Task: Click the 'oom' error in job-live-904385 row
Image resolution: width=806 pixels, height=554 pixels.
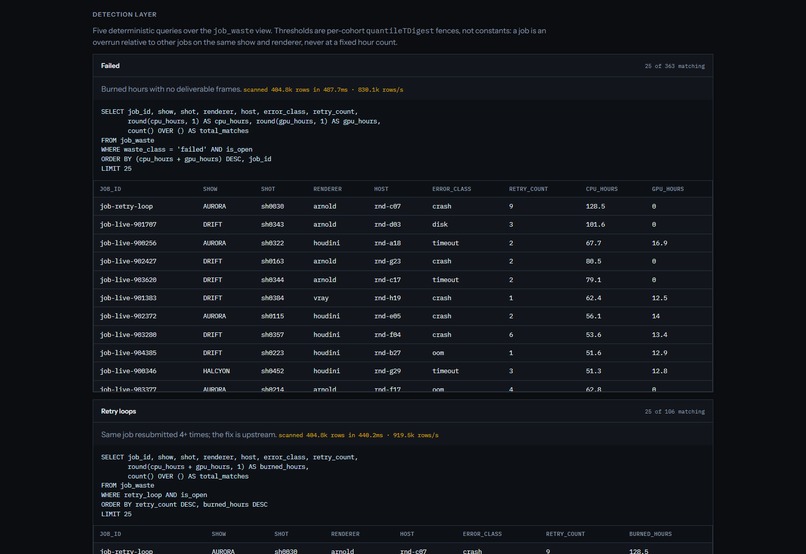Action: tap(438, 353)
